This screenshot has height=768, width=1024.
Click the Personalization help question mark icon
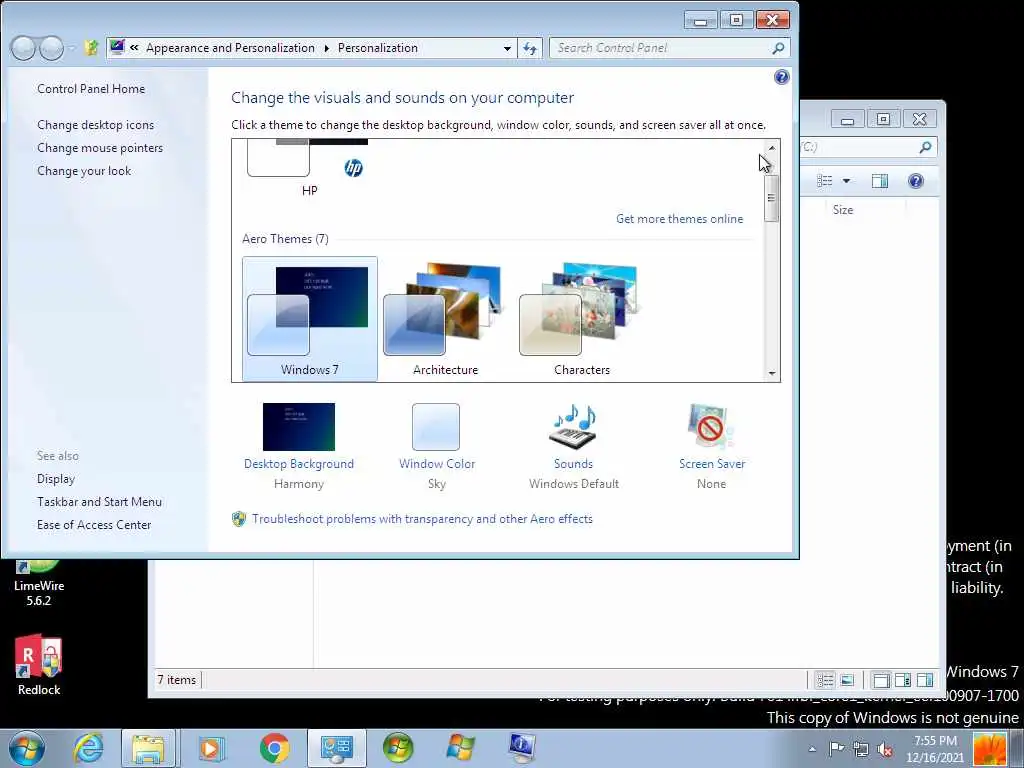coord(781,77)
